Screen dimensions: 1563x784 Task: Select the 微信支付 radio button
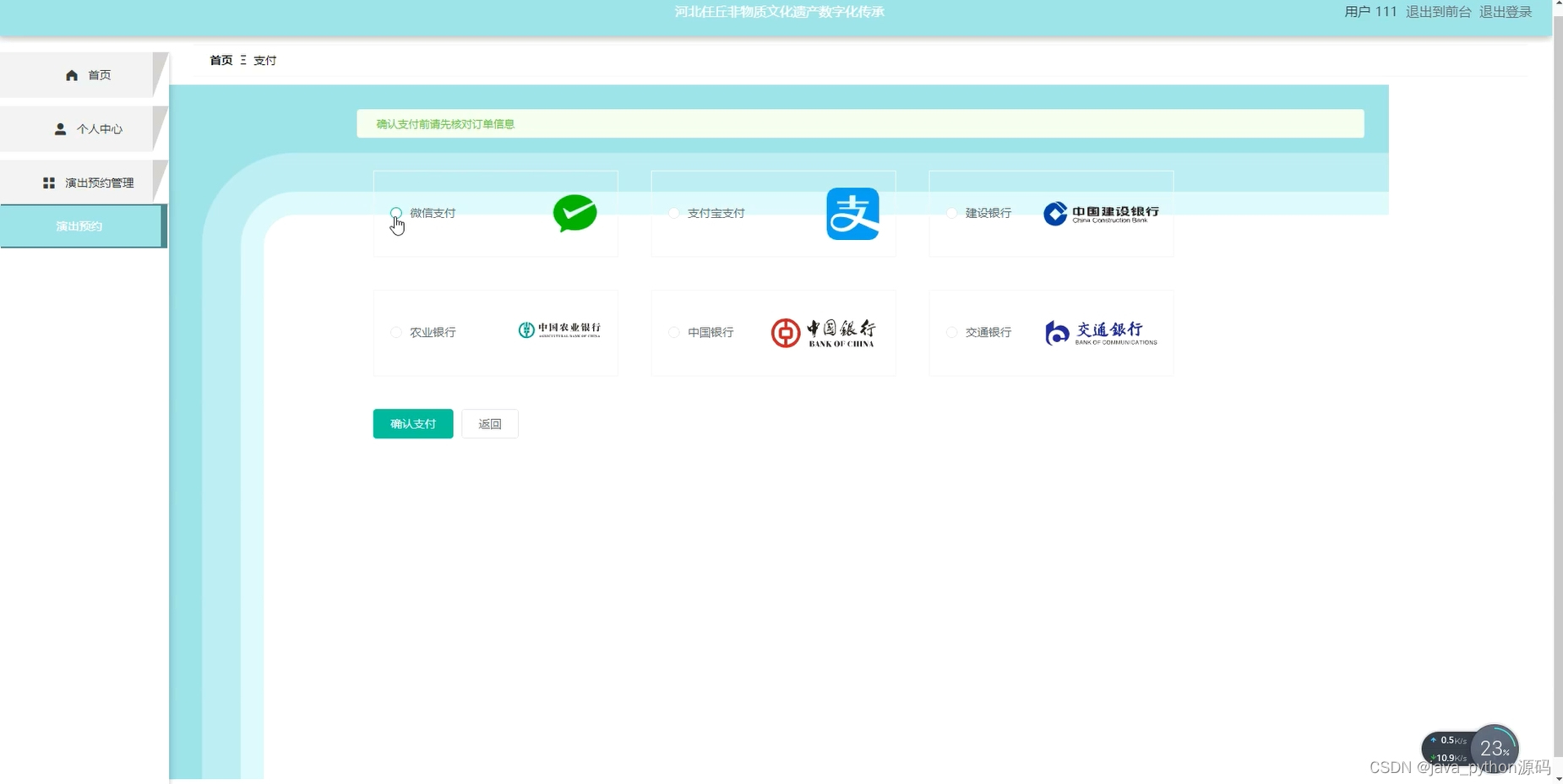pyautogui.click(x=396, y=213)
